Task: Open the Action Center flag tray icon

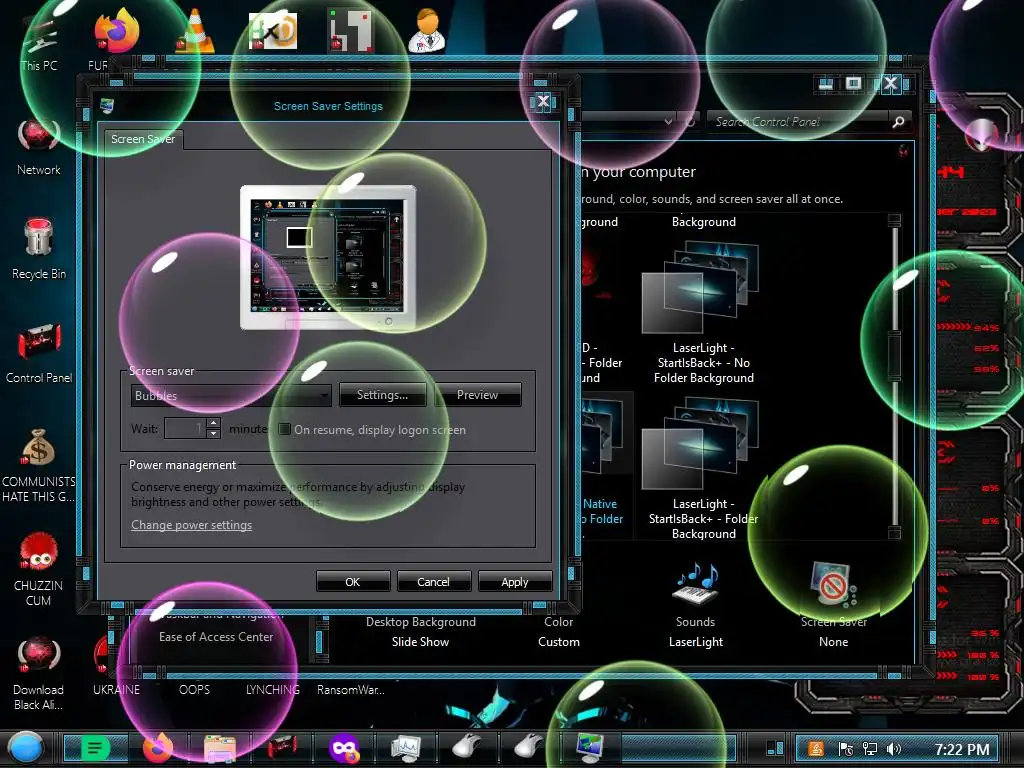Action: pos(844,749)
